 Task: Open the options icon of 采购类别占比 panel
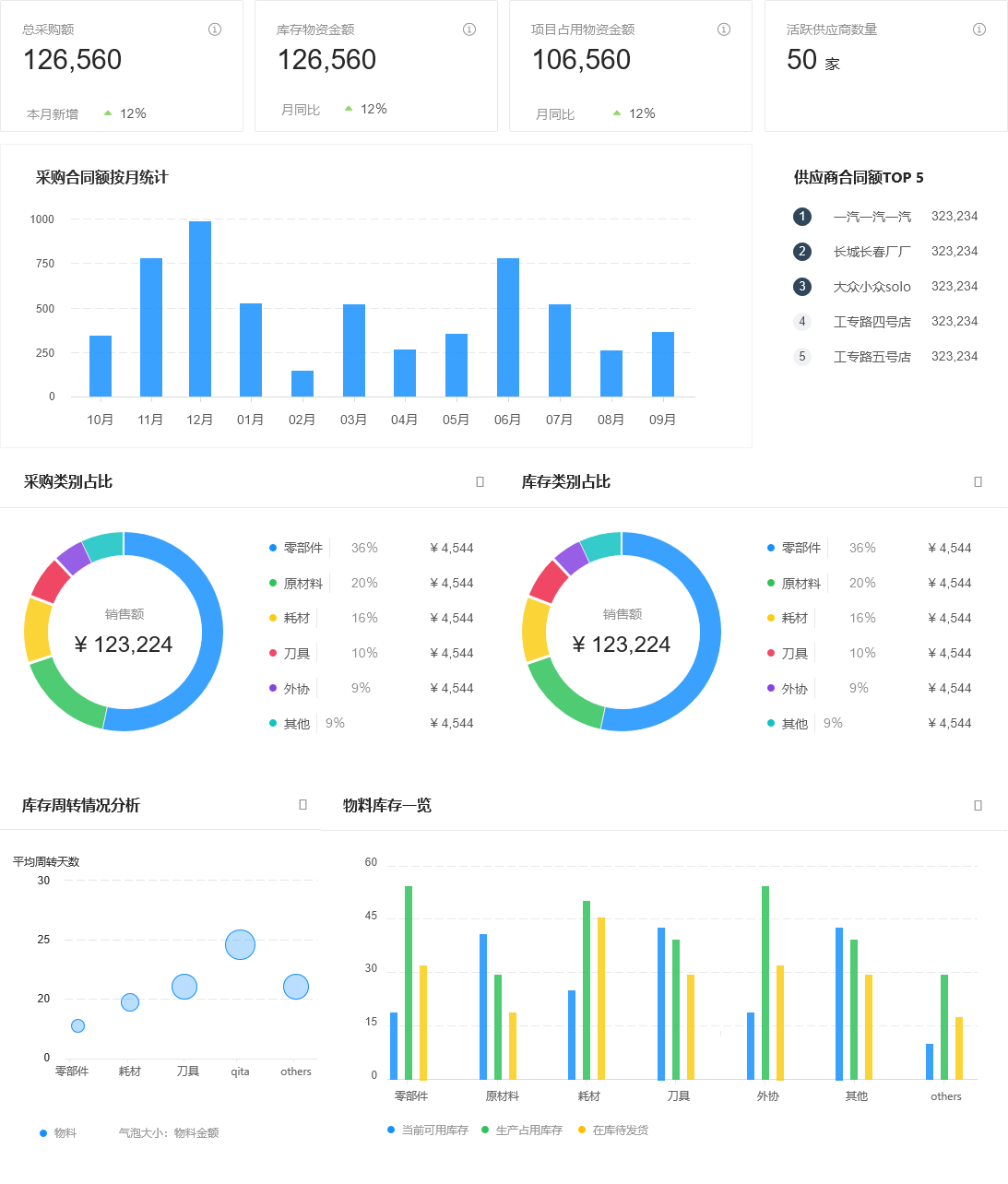pyautogui.click(x=480, y=481)
